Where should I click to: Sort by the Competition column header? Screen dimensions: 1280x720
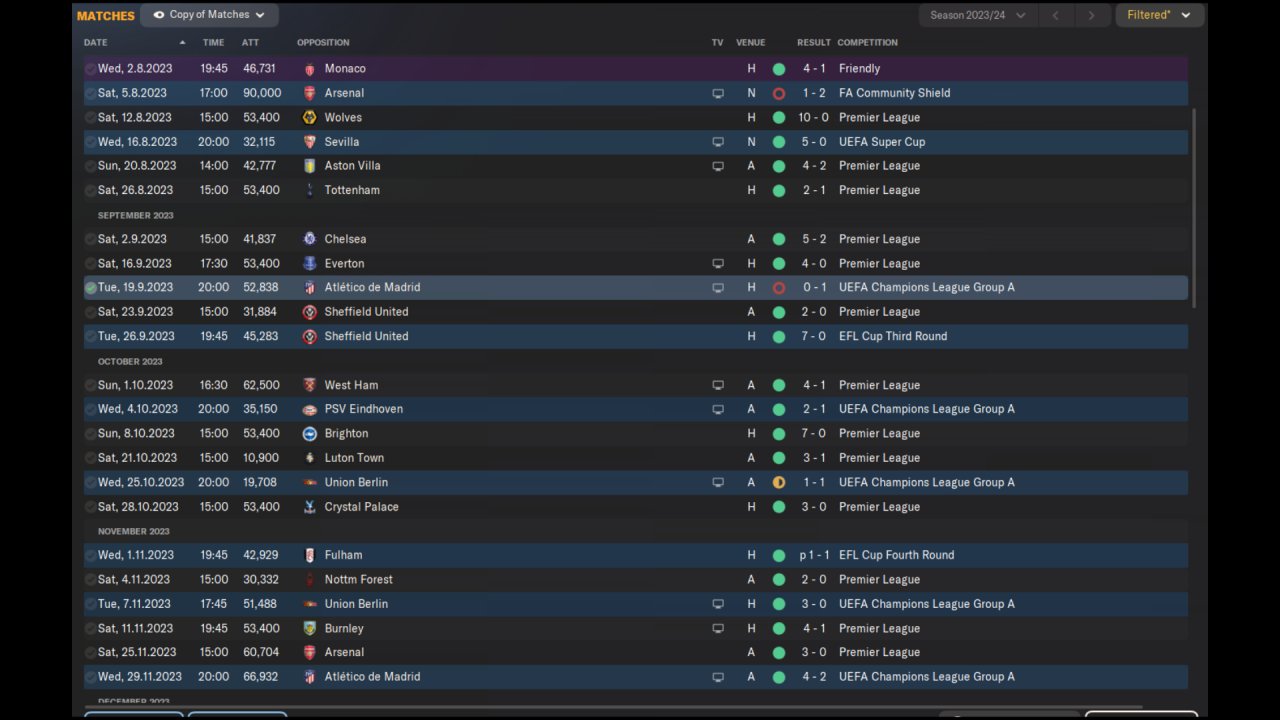(x=867, y=42)
